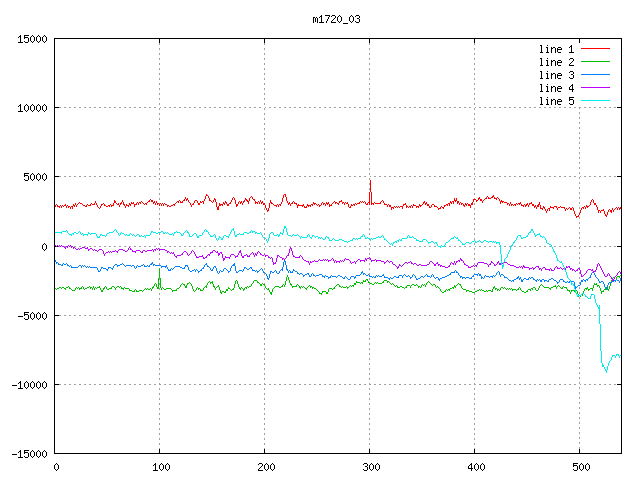Click the x-axis label 200

tap(265, 467)
